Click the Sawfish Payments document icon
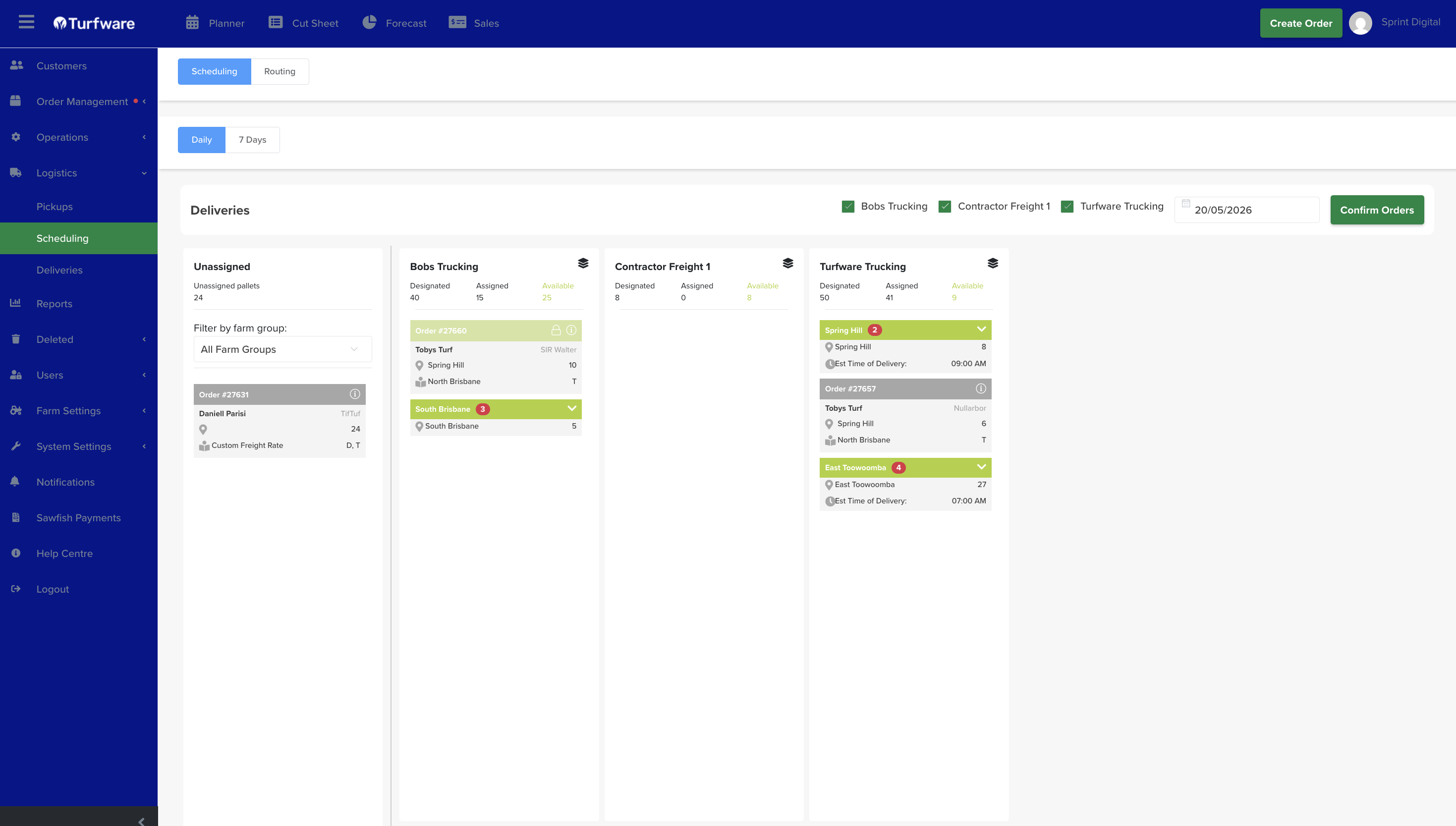The image size is (1456, 826). tap(16, 517)
